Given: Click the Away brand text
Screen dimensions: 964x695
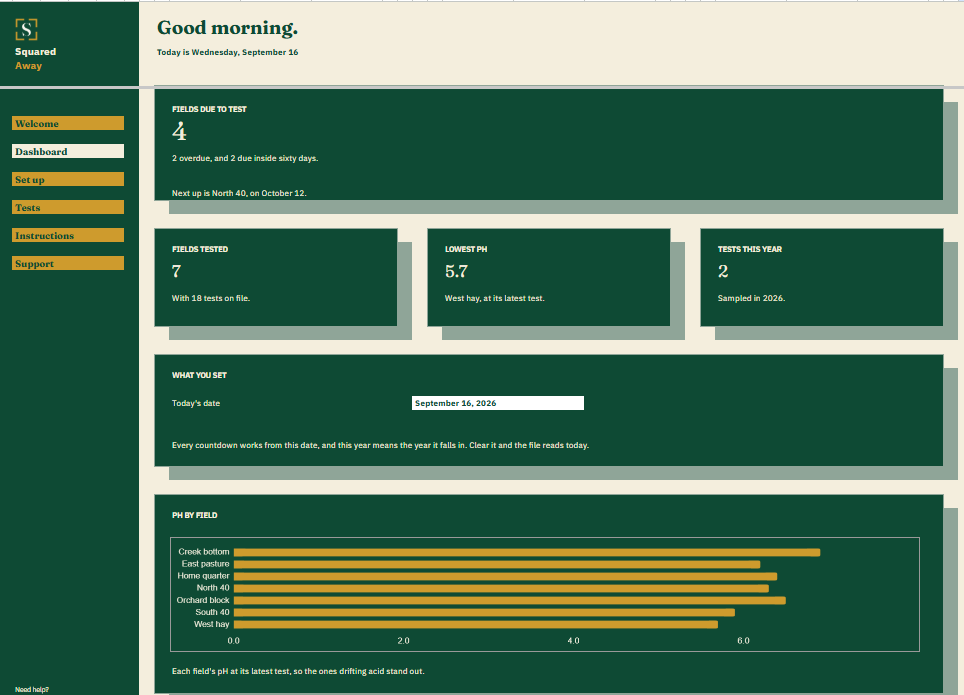Looking at the screenshot, I should click(28, 66).
